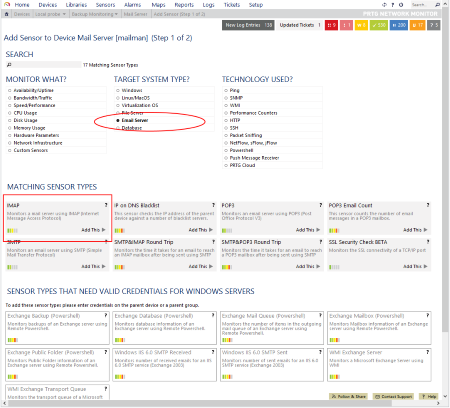The image size is (450, 408).
Task: Click the red down-sensors status badge
Action: [x=331, y=25]
